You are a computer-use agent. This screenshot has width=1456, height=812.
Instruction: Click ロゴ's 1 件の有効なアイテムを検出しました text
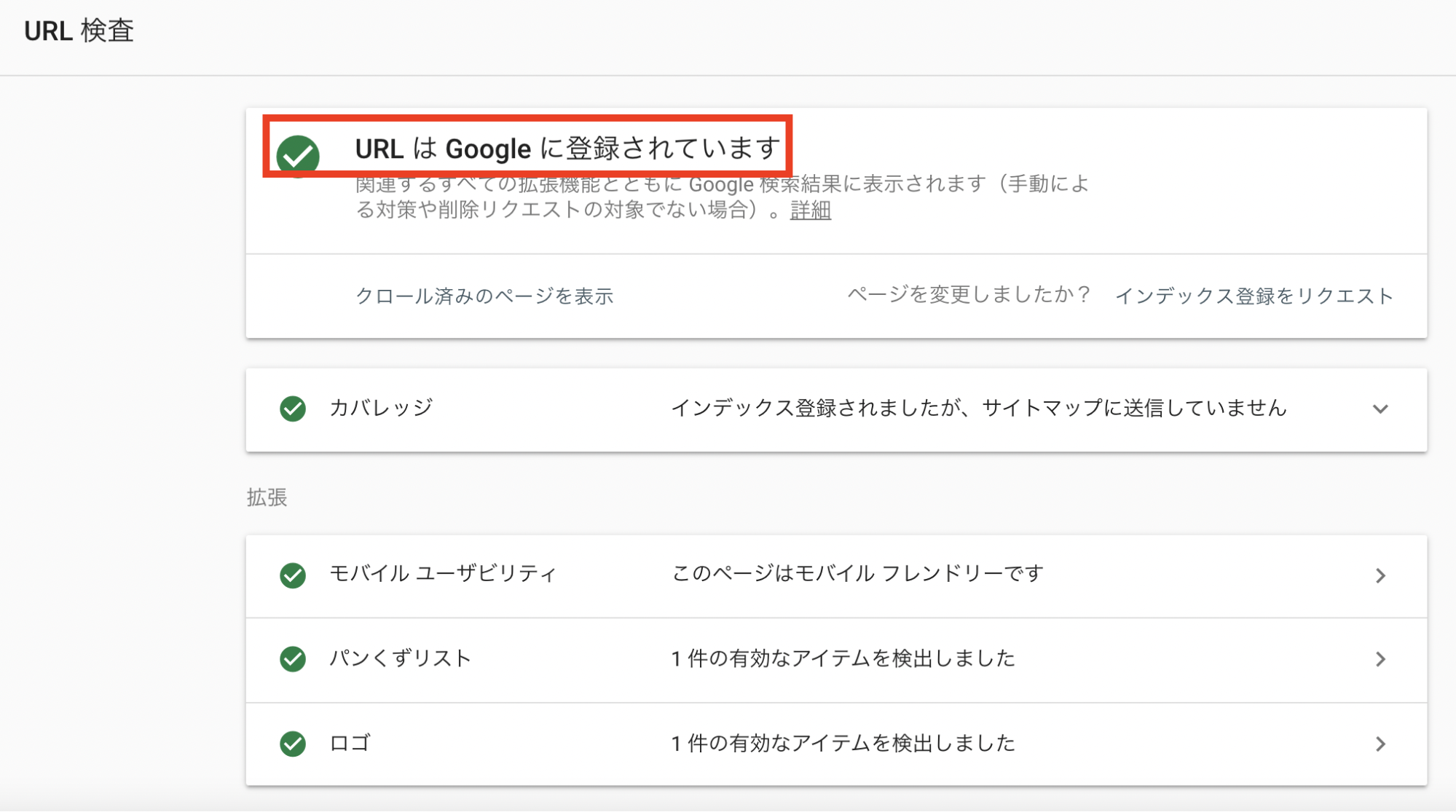(x=843, y=743)
